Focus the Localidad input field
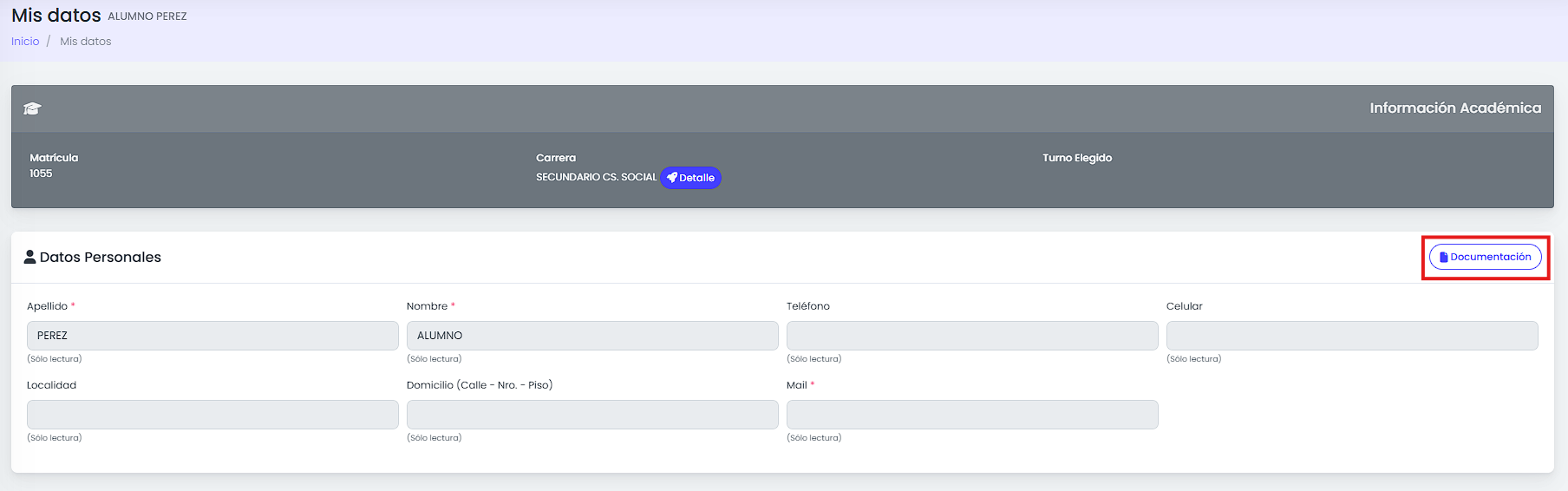 (212, 415)
